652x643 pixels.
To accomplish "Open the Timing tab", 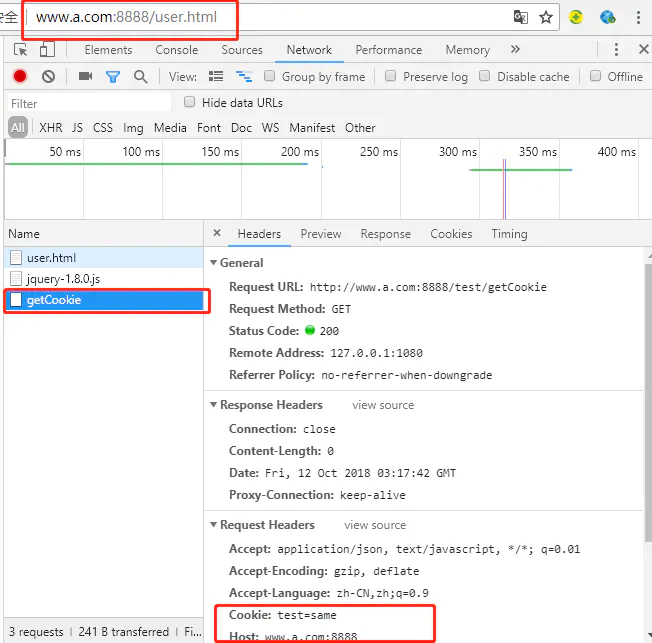I will (509, 234).
